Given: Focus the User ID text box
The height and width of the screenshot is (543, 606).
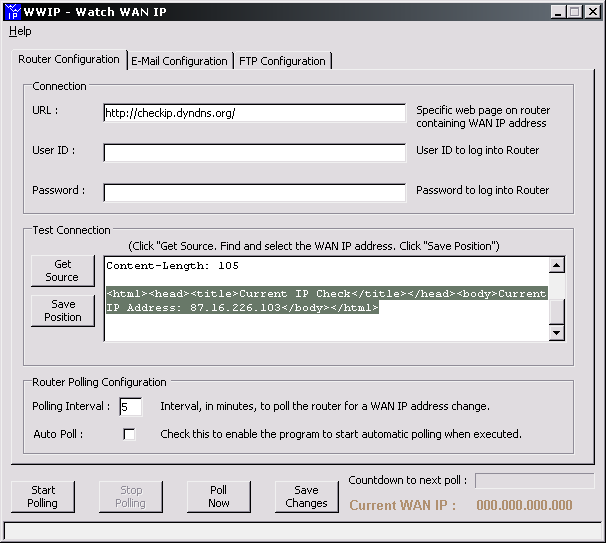Looking at the screenshot, I should pos(254,152).
